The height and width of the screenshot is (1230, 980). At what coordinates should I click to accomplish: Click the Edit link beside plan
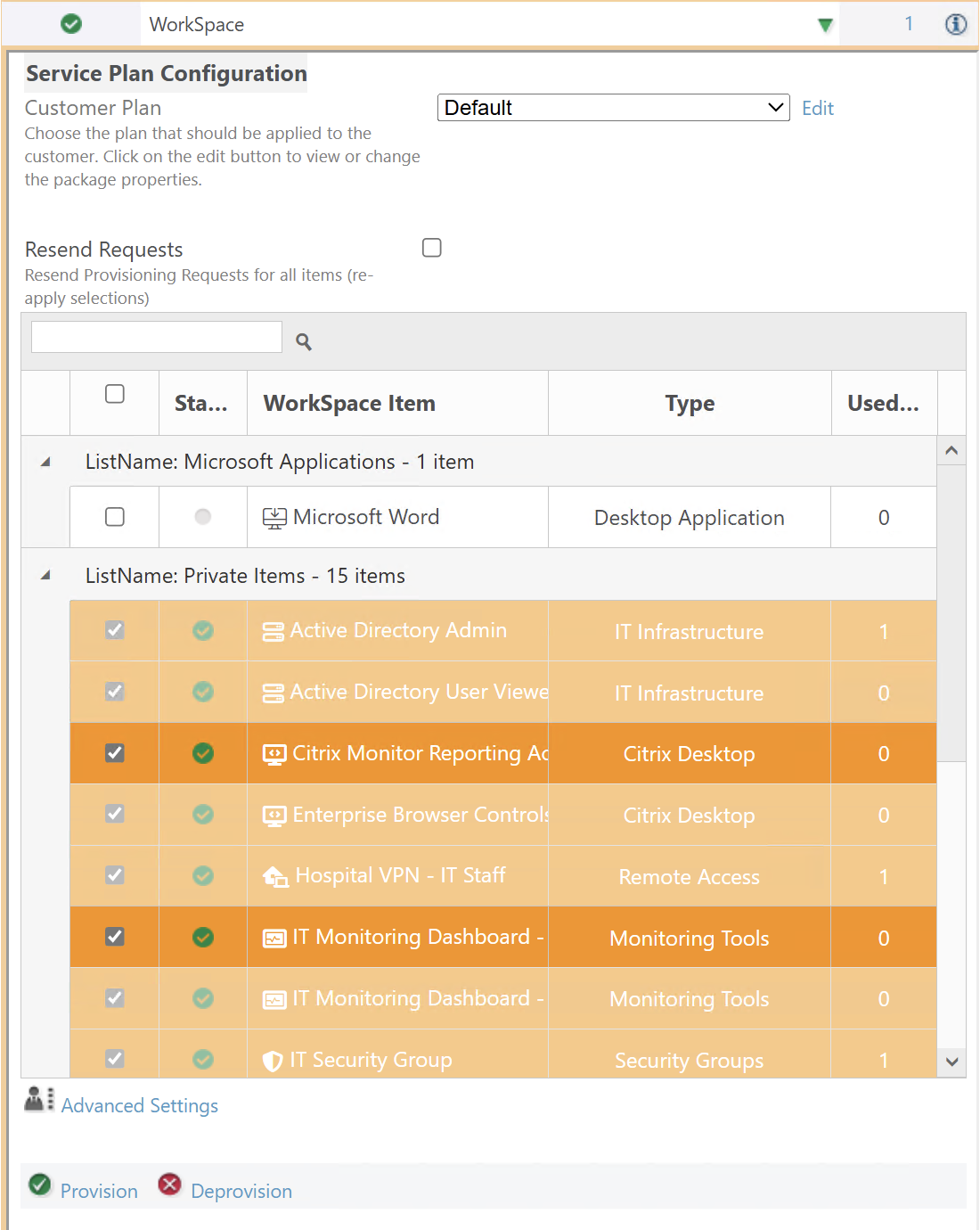point(817,109)
